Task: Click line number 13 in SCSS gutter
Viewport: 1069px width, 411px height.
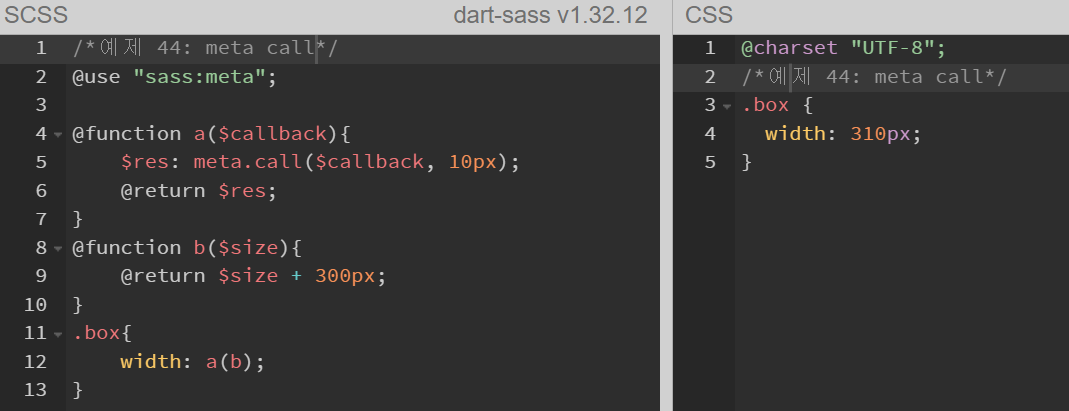Action: pos(35,390)
